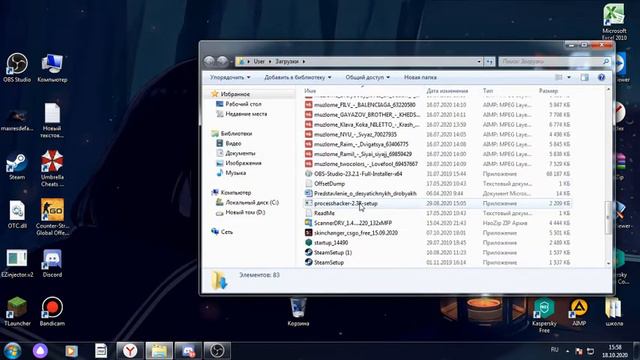This screenshot has height=360, width=640.
Task: Select Библиотеки in navigation pane
Action: point(236,133)
